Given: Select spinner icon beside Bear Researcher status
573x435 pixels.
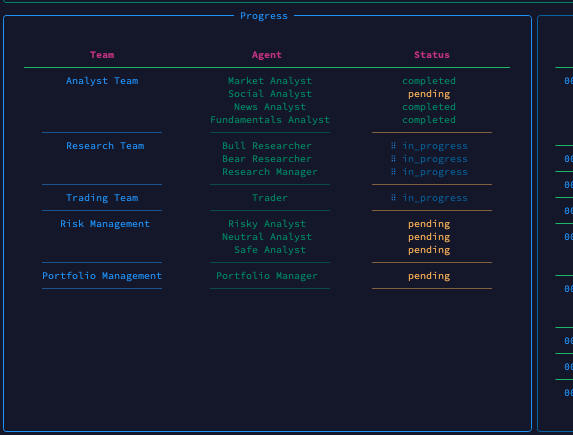Looking at the screenshot, I should [x=393, y=159].
